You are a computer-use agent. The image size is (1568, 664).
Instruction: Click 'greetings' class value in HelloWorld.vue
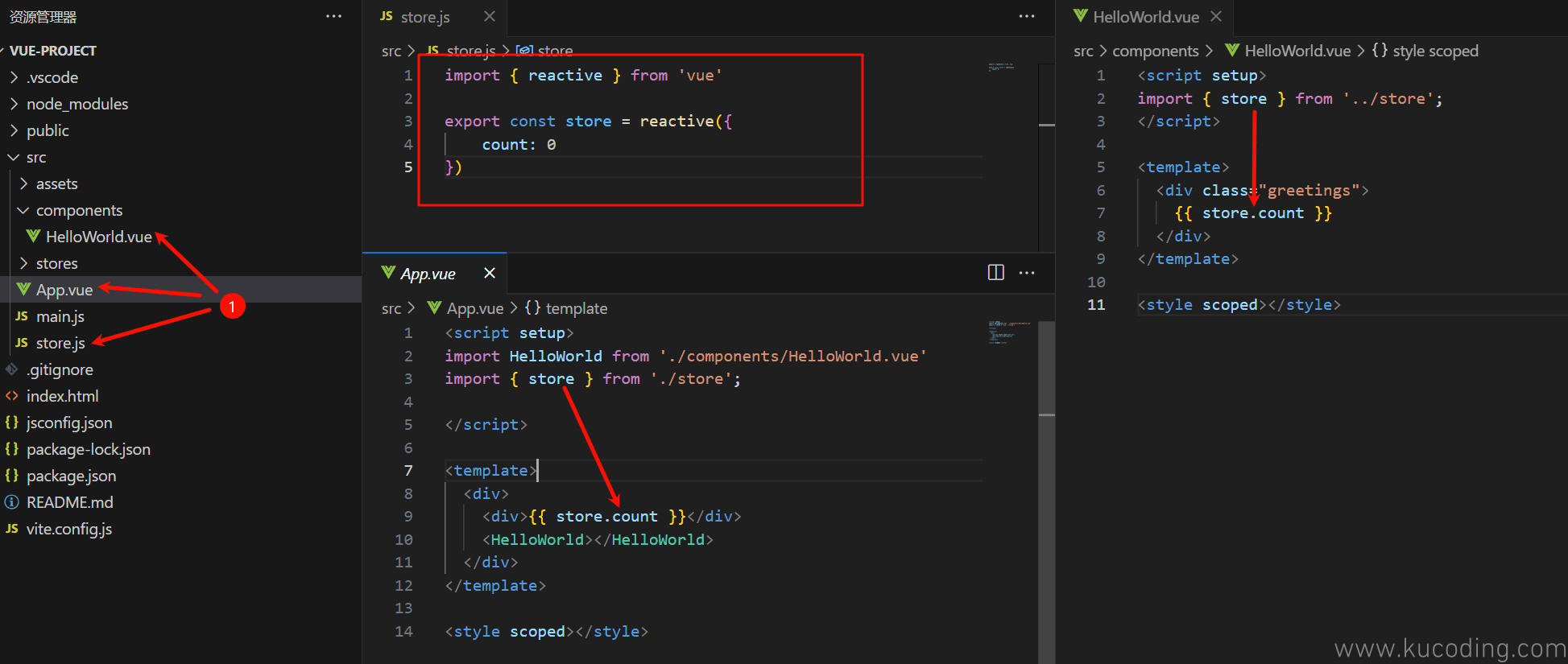[x=1309, y=190]
